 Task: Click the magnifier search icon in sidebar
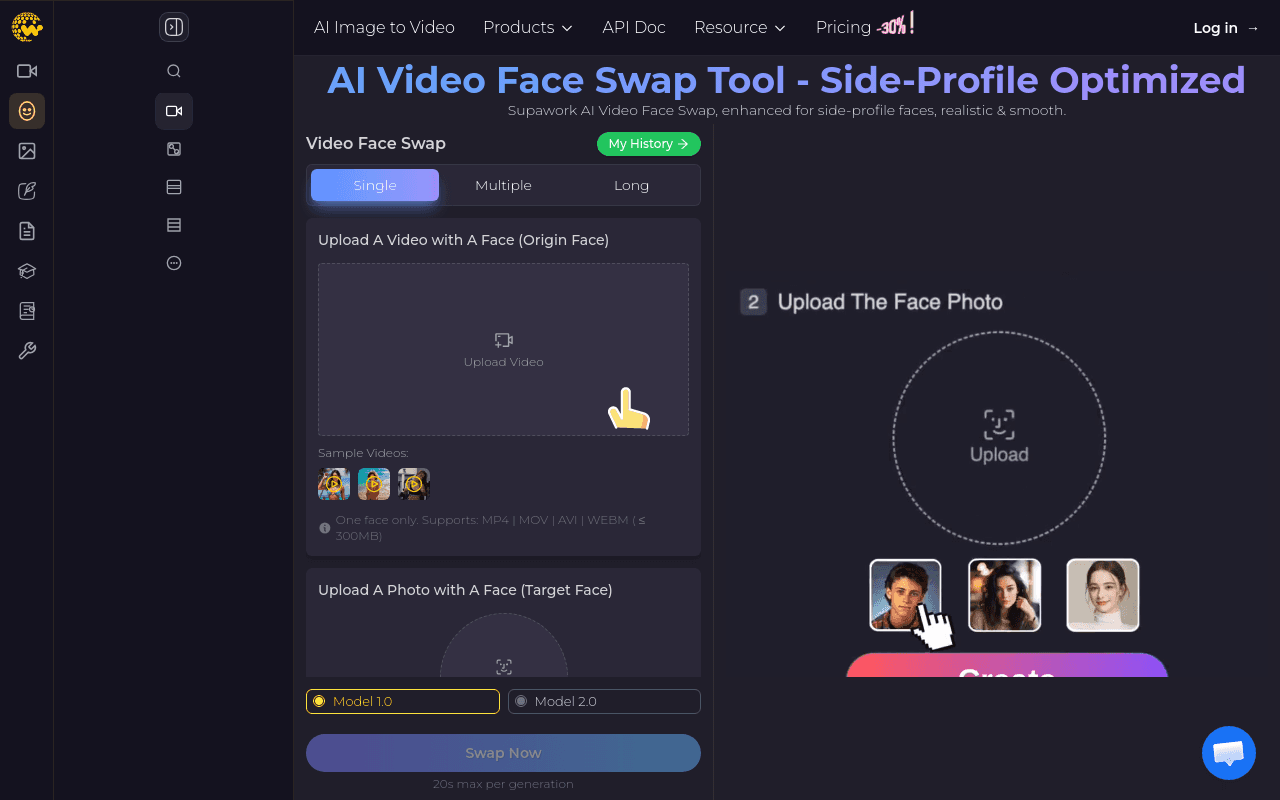tap(174, 71)
